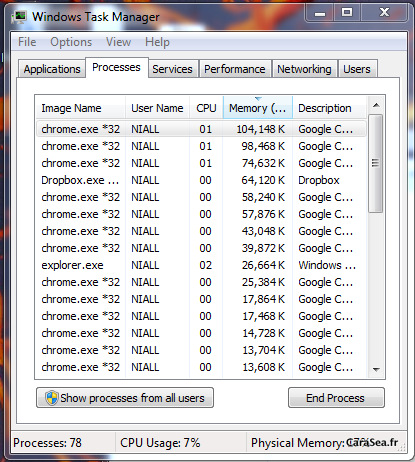
Task: Maximize the Task Manager window
Action: coord(347,13)
